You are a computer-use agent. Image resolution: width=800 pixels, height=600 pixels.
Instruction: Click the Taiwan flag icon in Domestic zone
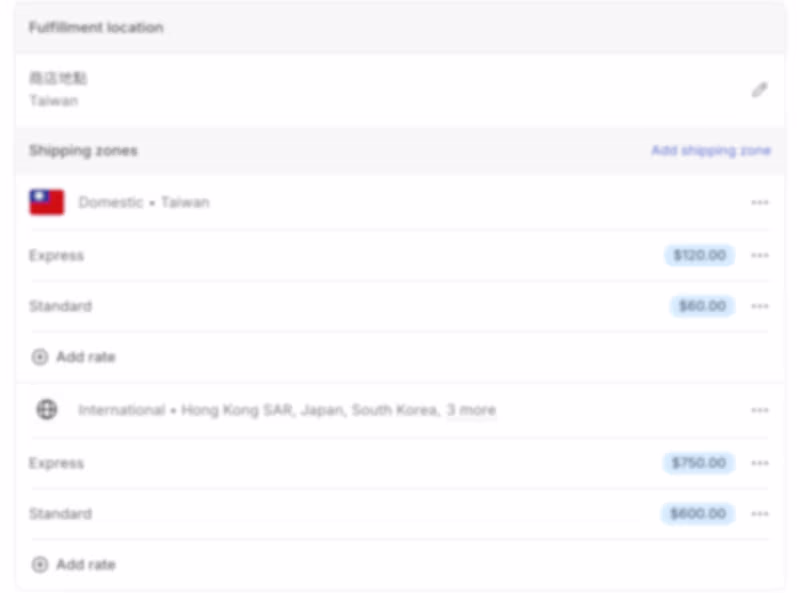[43, 201]
